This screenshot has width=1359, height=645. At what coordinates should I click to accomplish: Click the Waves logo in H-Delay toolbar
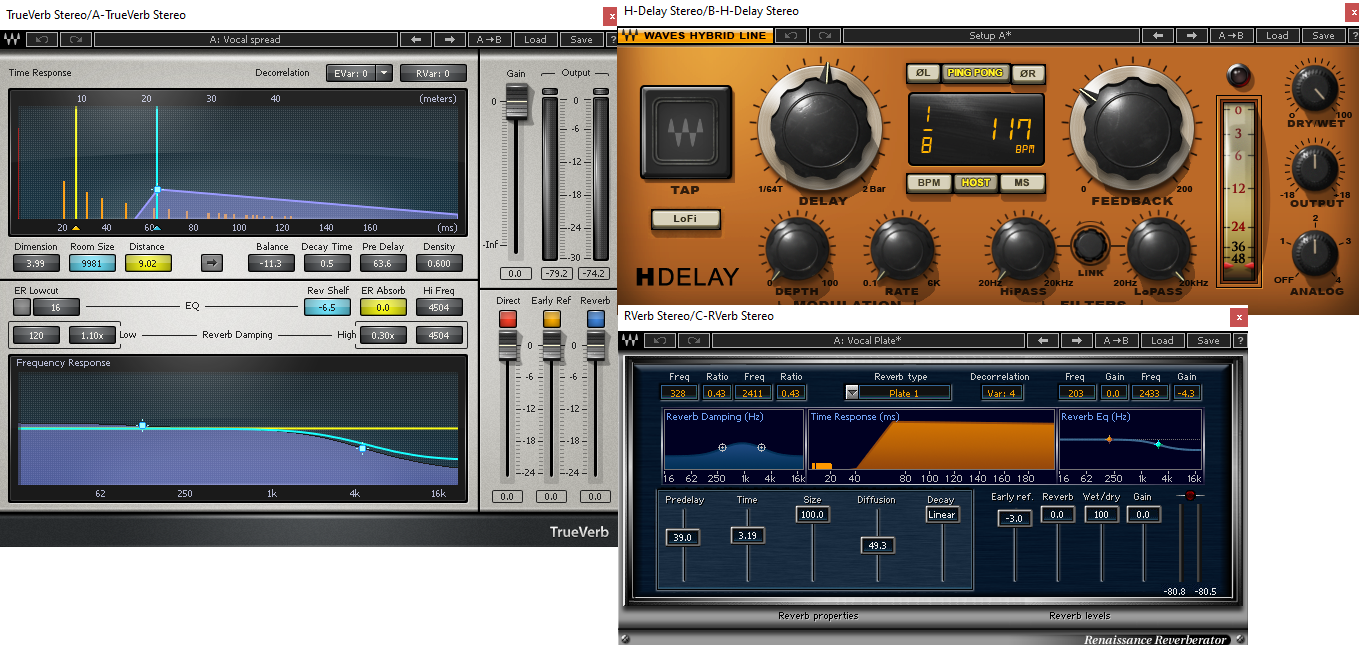629,35
